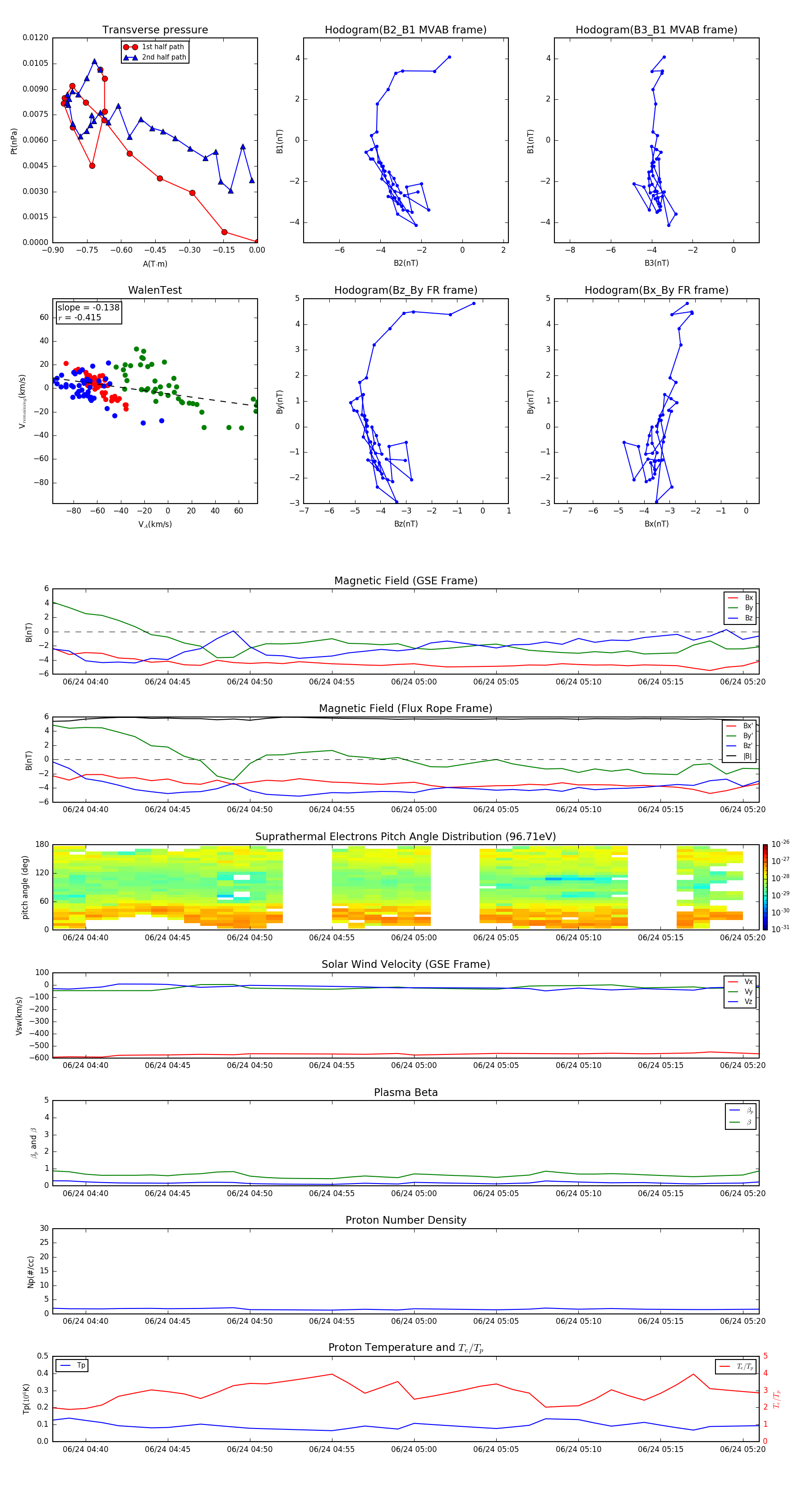Click the 'r = -0.415' annotation
The image size is (812, 1489).
[80, 317]
